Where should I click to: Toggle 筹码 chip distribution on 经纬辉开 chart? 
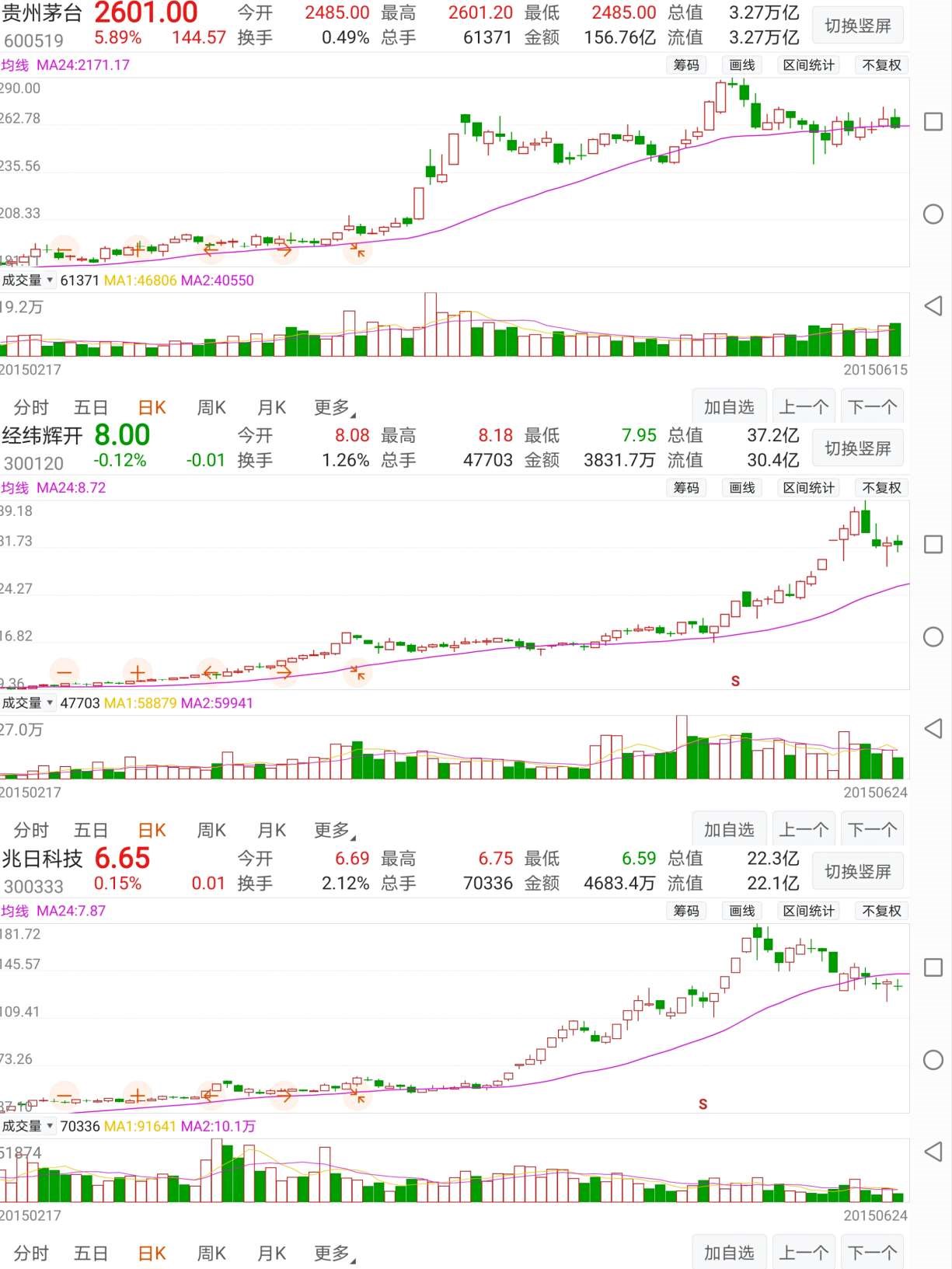tap(686, 488)
